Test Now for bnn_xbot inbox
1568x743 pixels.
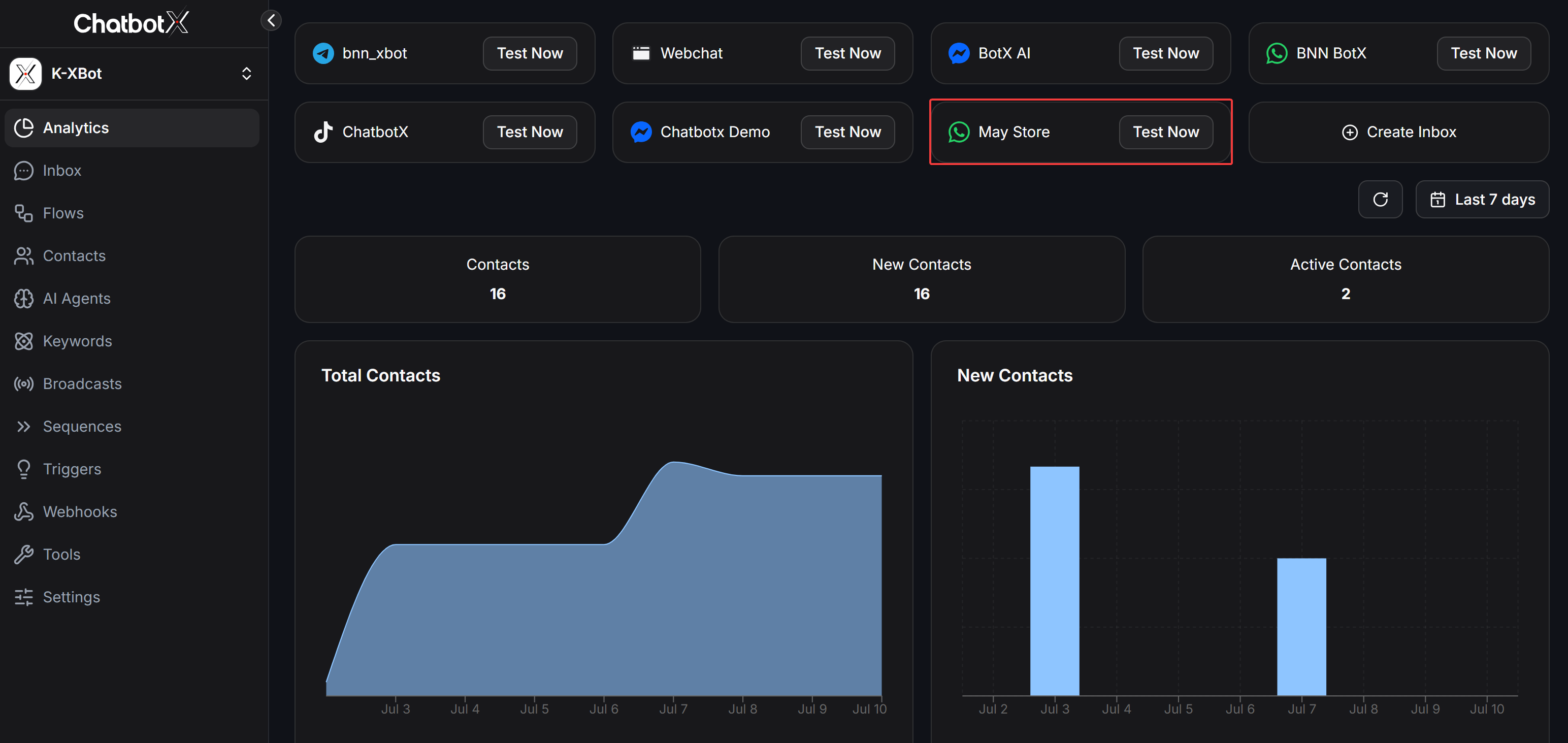[530, 54]
